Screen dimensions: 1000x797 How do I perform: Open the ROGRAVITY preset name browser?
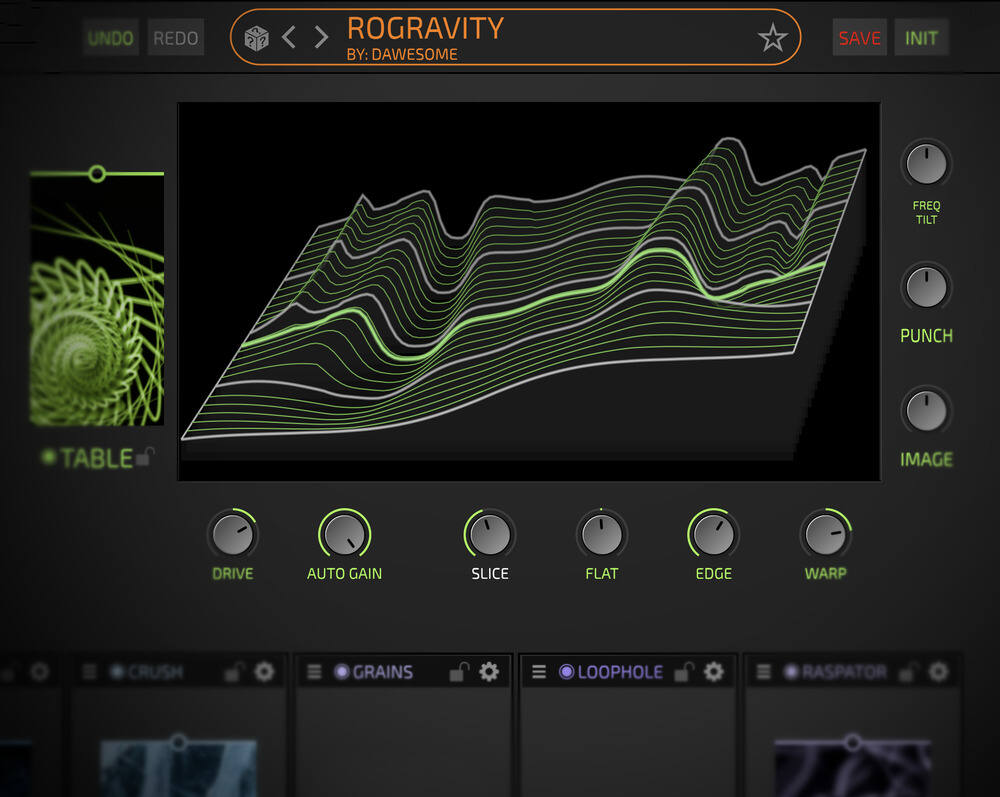pos(425,28)
